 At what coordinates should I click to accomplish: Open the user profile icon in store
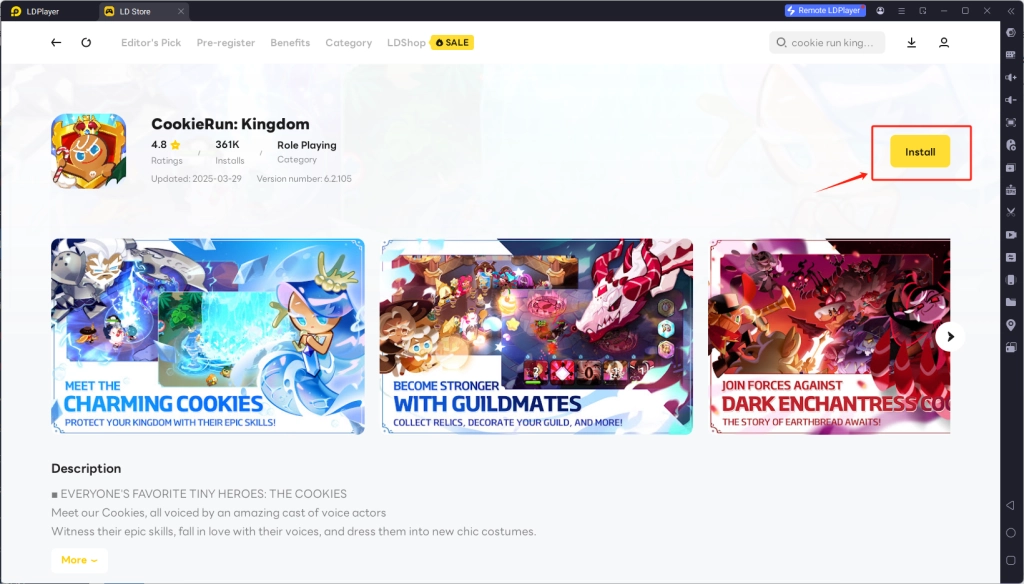pos(944,42)
